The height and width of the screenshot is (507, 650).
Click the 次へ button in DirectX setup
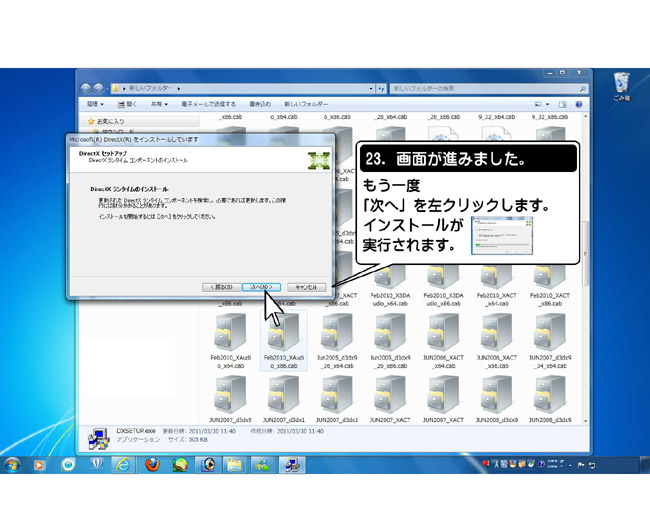261,287
